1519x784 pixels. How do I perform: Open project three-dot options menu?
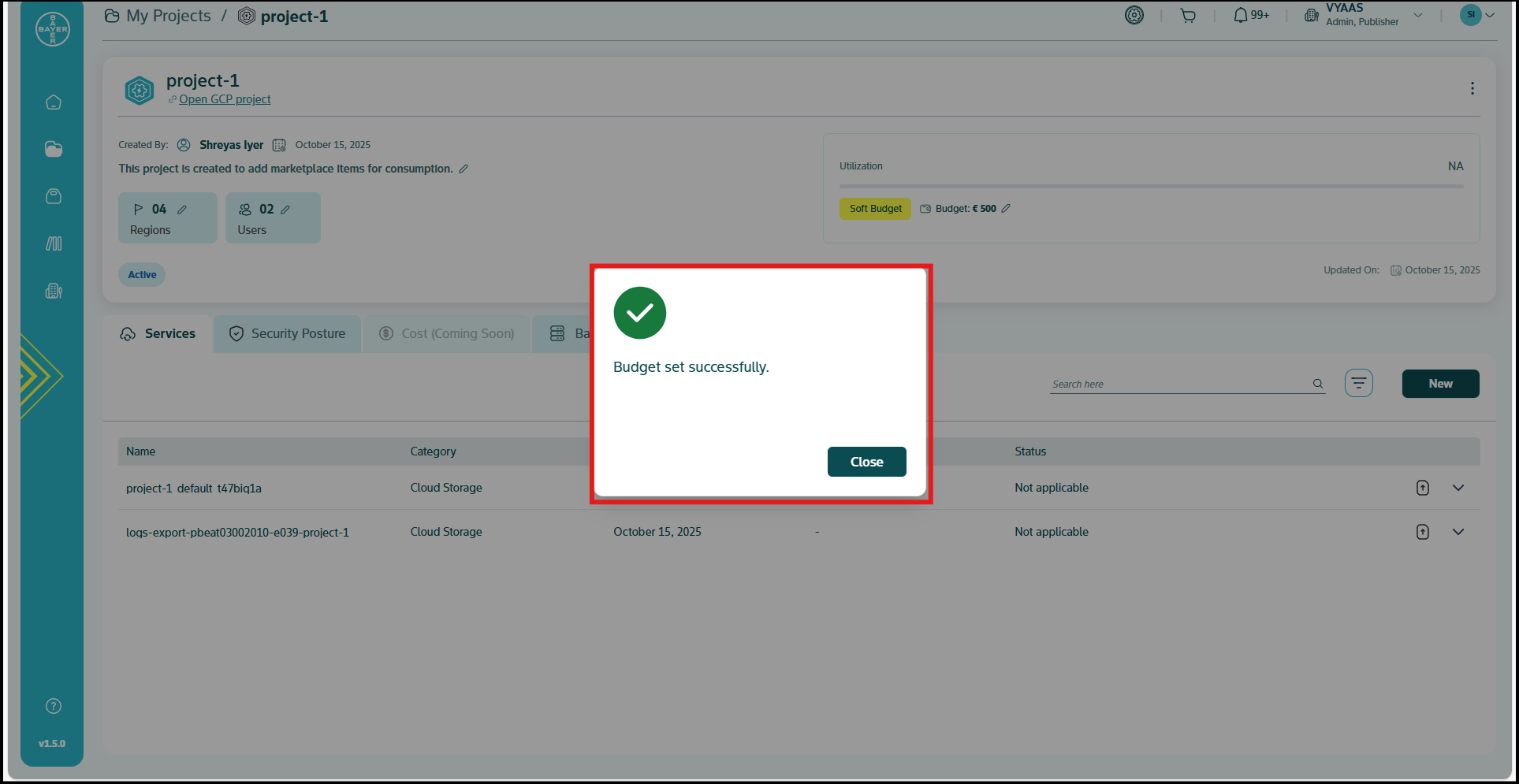pyautogui.click(x=1472, y=88)
